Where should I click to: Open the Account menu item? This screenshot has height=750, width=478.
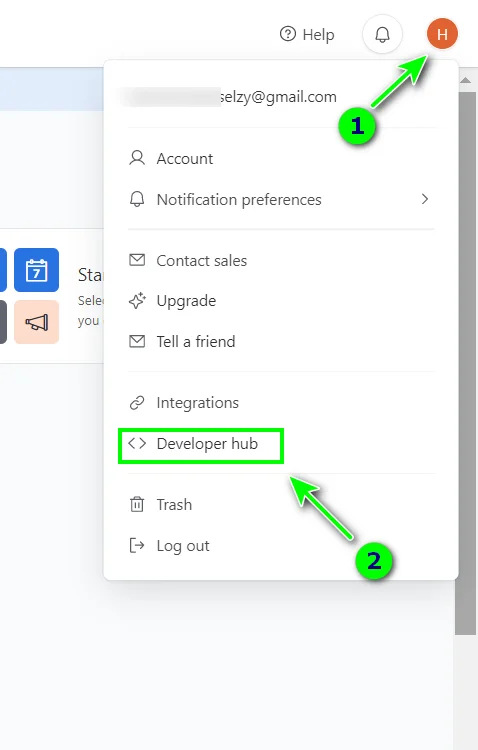click(x=281, y=159)
